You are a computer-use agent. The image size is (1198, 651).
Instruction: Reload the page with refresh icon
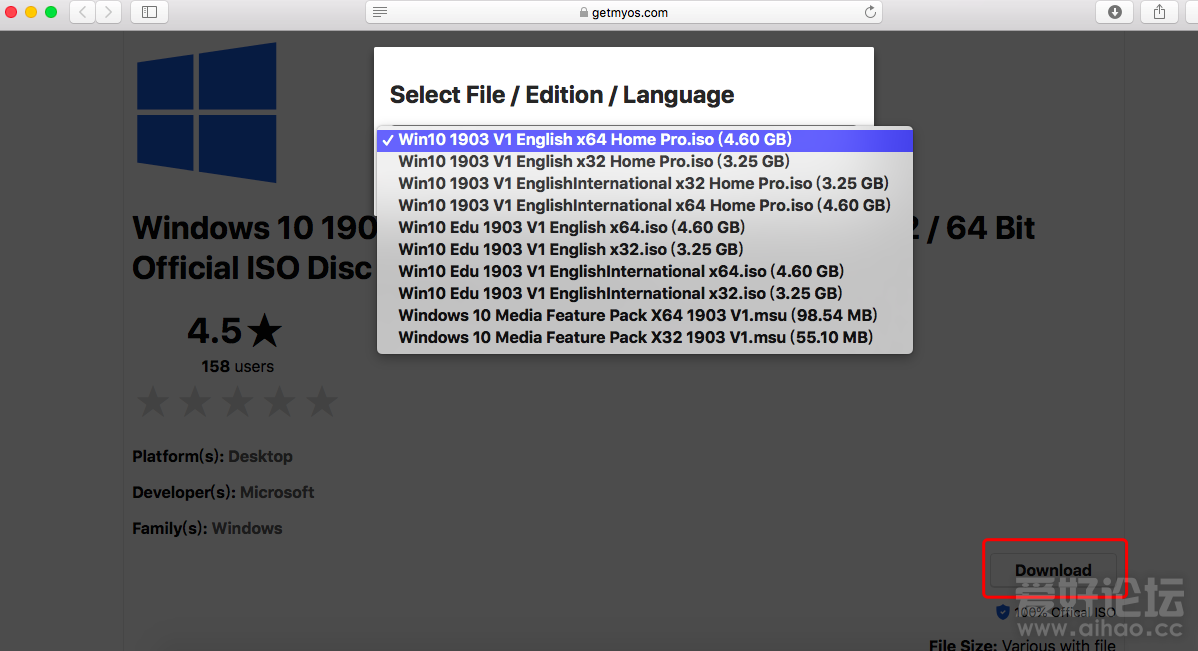point(870,12)
